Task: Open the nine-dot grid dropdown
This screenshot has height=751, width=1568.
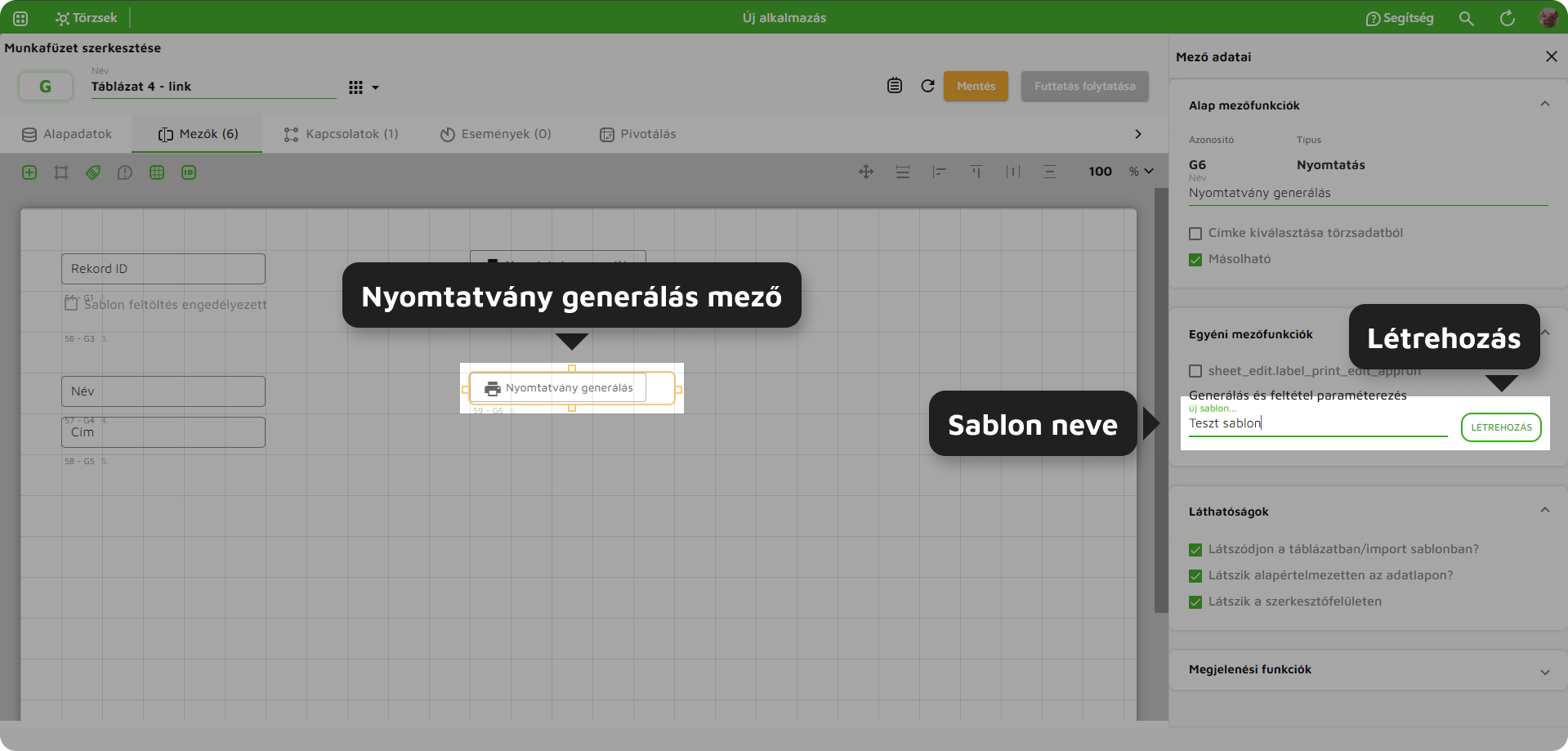Action: (364, 87)
